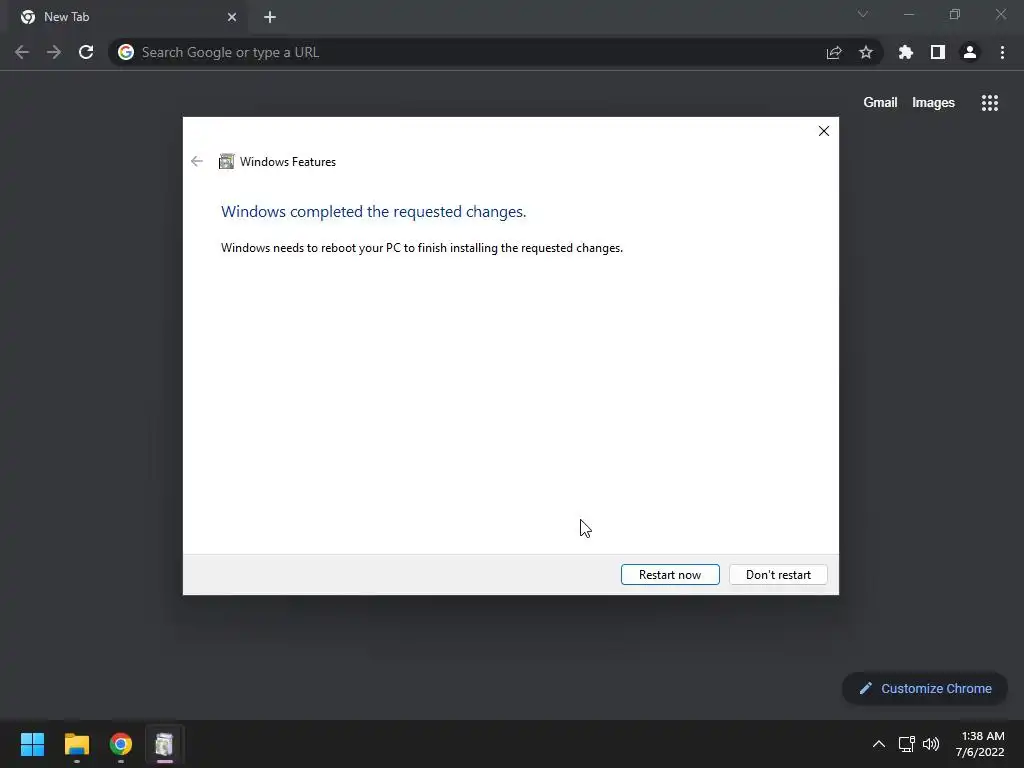Open the network status tray icon
Viewport: 1024px width, 768px height.
coord(906,744)
